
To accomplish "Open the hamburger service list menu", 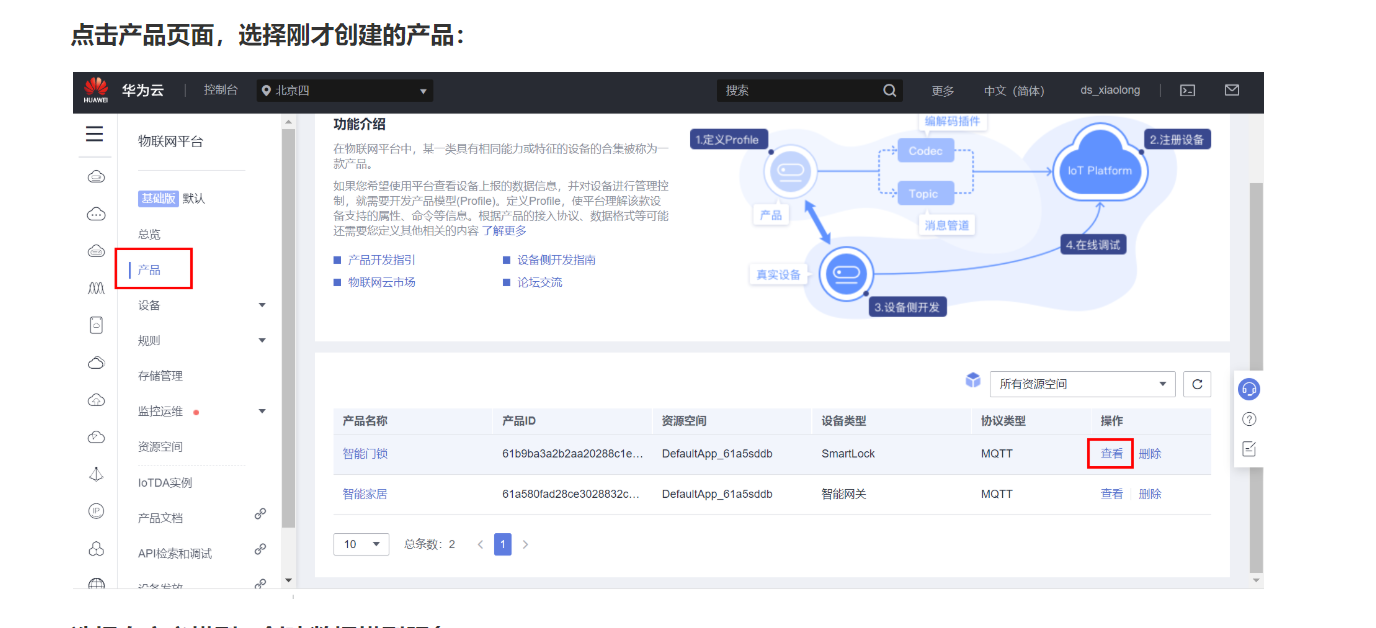I will [x=95, y=134].
